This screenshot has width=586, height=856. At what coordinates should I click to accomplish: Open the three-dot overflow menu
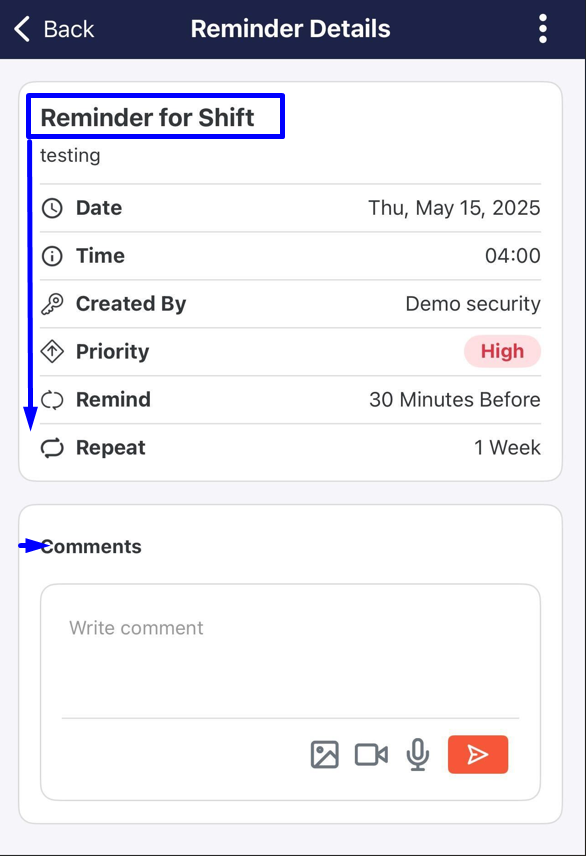point(542,29)
